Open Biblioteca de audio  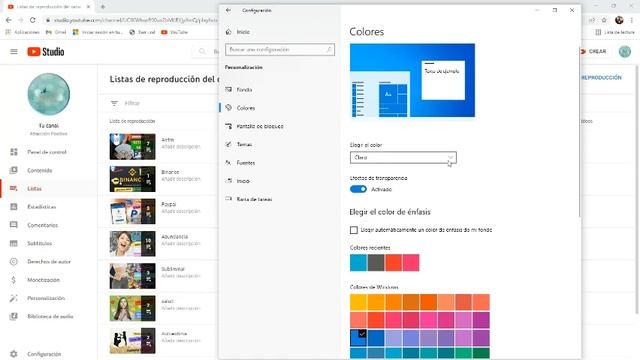click(x=49, y=316)
